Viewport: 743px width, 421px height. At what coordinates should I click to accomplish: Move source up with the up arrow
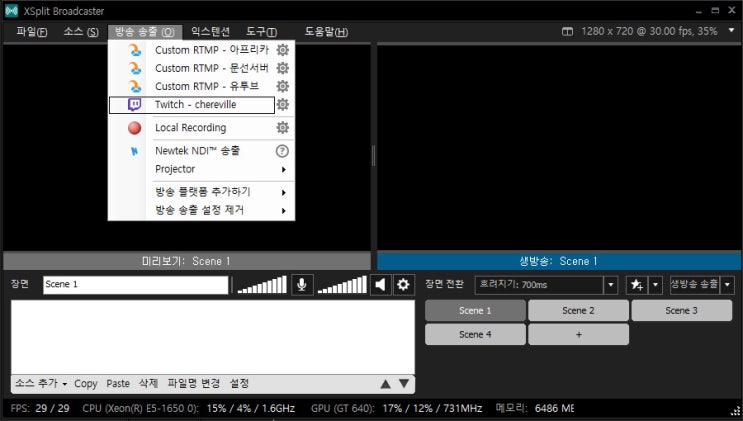point(386,384)
